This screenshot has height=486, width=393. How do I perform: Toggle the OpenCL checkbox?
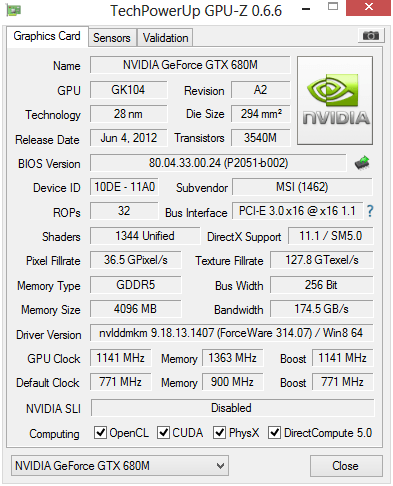[100, 432]
